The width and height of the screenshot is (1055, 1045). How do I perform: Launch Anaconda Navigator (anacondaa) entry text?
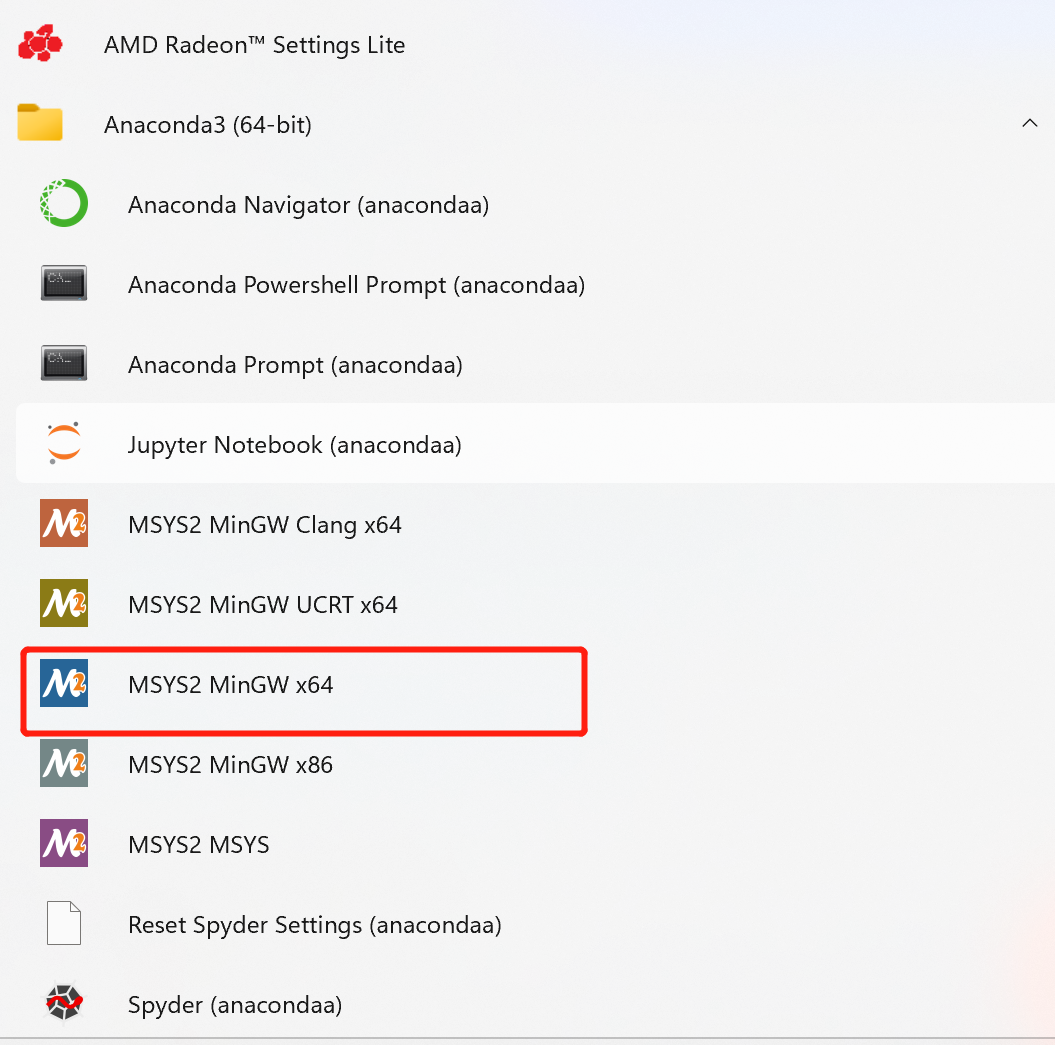[x=309, y=205]
